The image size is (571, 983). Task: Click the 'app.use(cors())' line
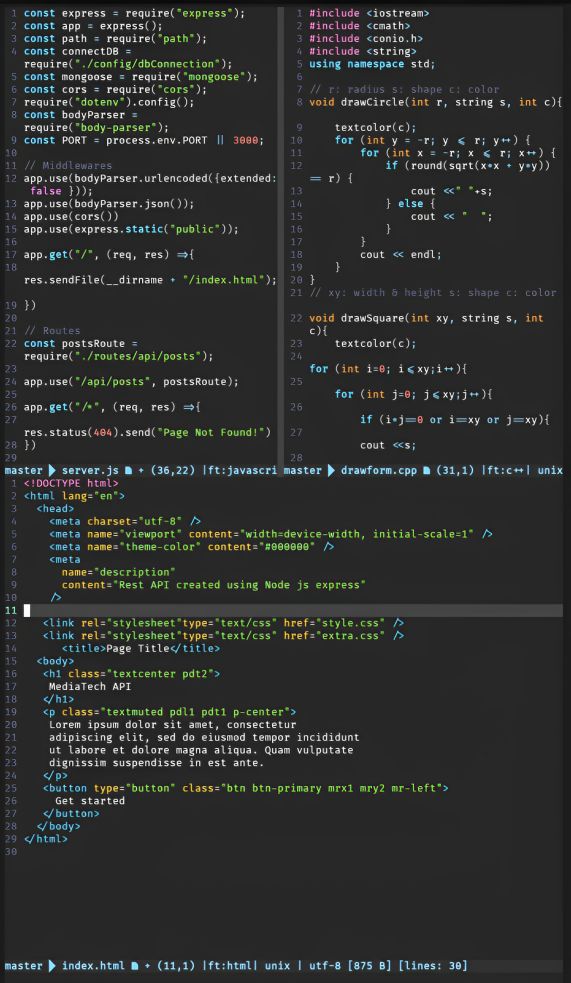pyautogui.click(x=71, y=216)
